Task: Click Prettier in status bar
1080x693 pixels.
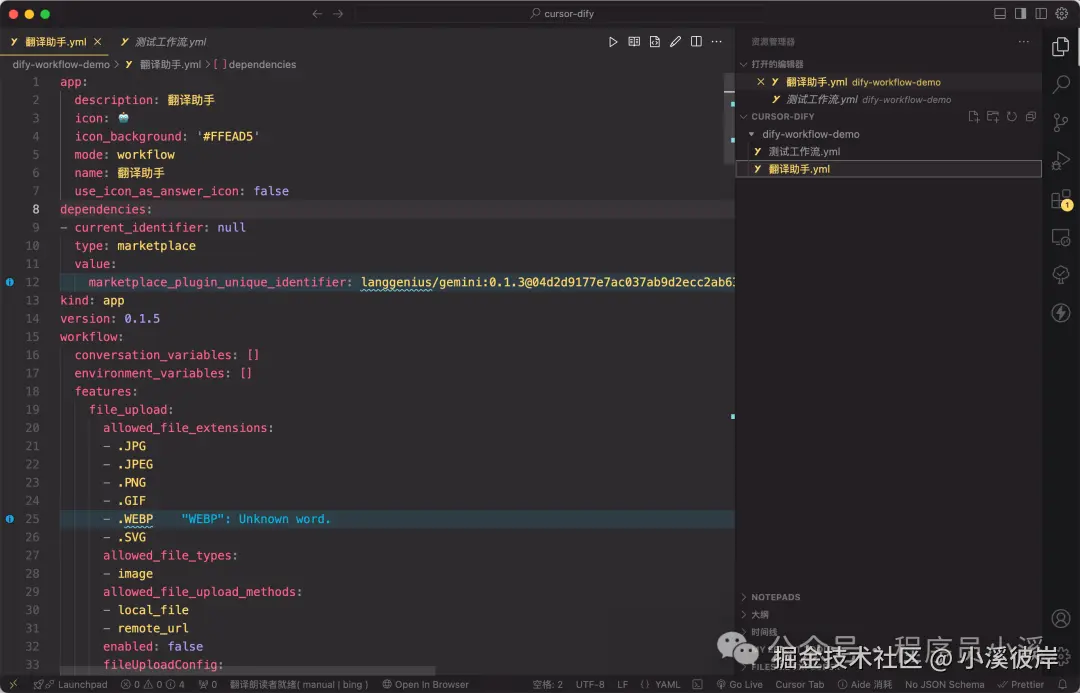Action: point(1021,684)
